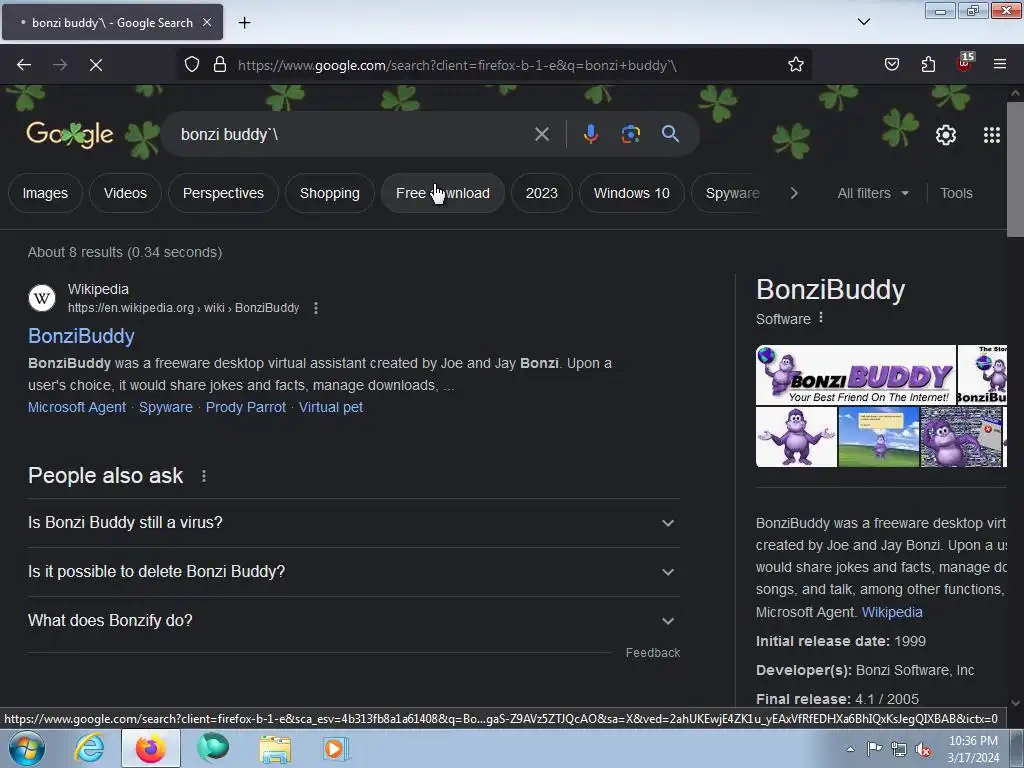
Task: Switch to the Images filter
Action: coord(45,193)
